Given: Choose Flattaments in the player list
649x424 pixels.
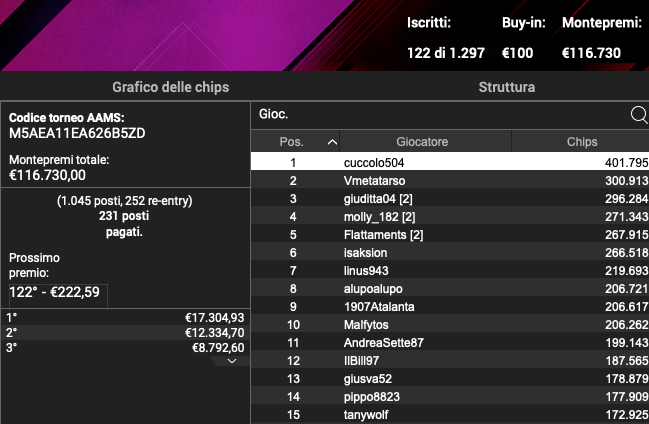Looking at the screenshot, I should click(x=449, y=234).
